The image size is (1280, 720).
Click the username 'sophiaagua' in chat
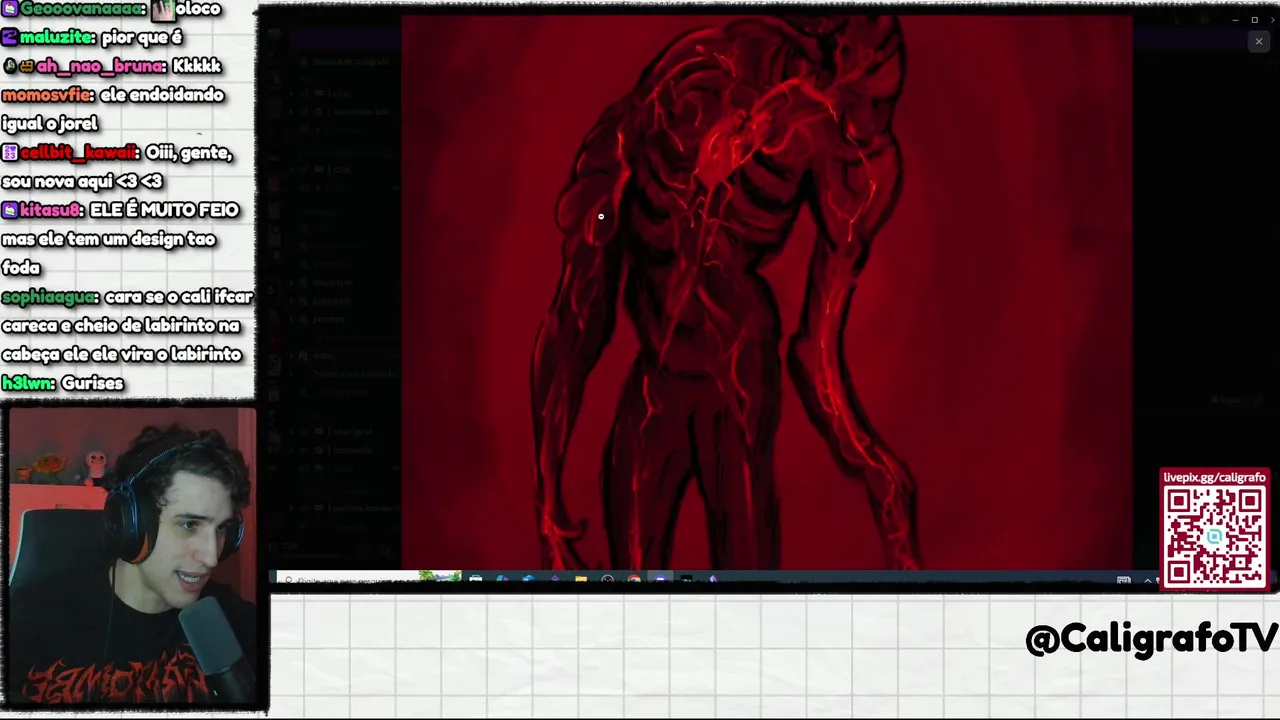click(50, 297)
